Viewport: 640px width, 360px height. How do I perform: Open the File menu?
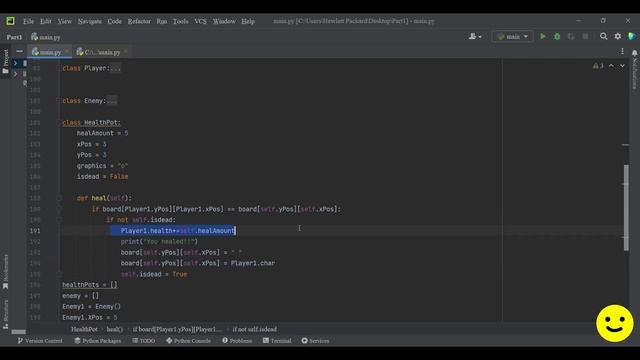coord(28,21)
